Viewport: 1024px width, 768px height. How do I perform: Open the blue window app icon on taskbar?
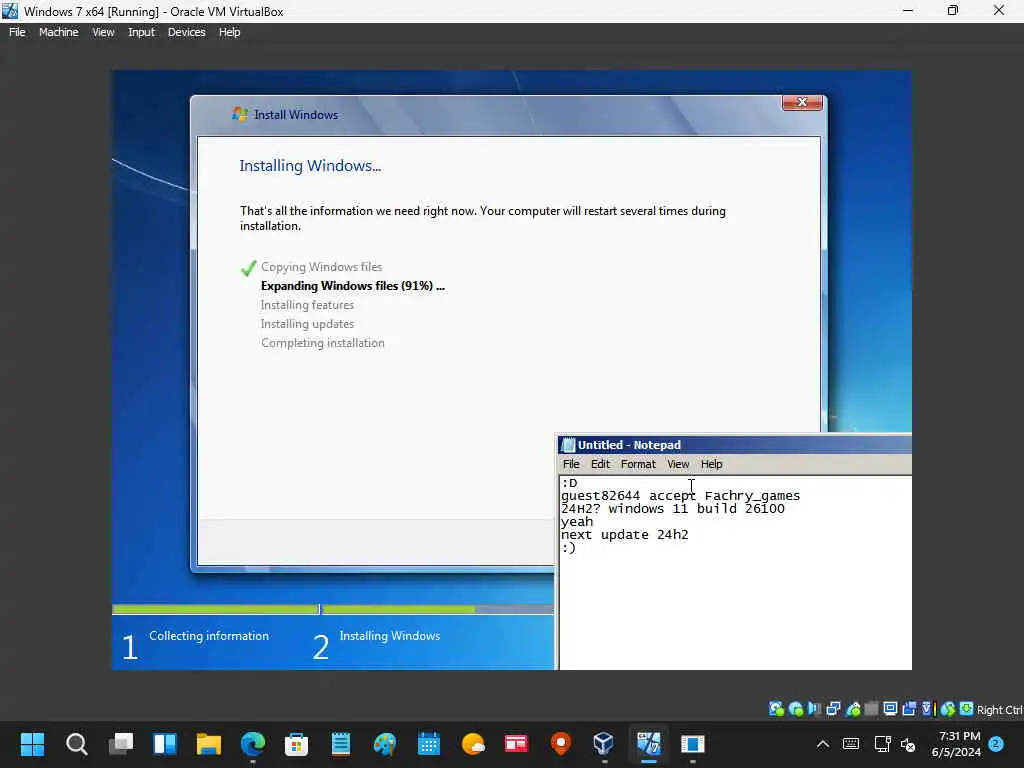coord(692,743)
